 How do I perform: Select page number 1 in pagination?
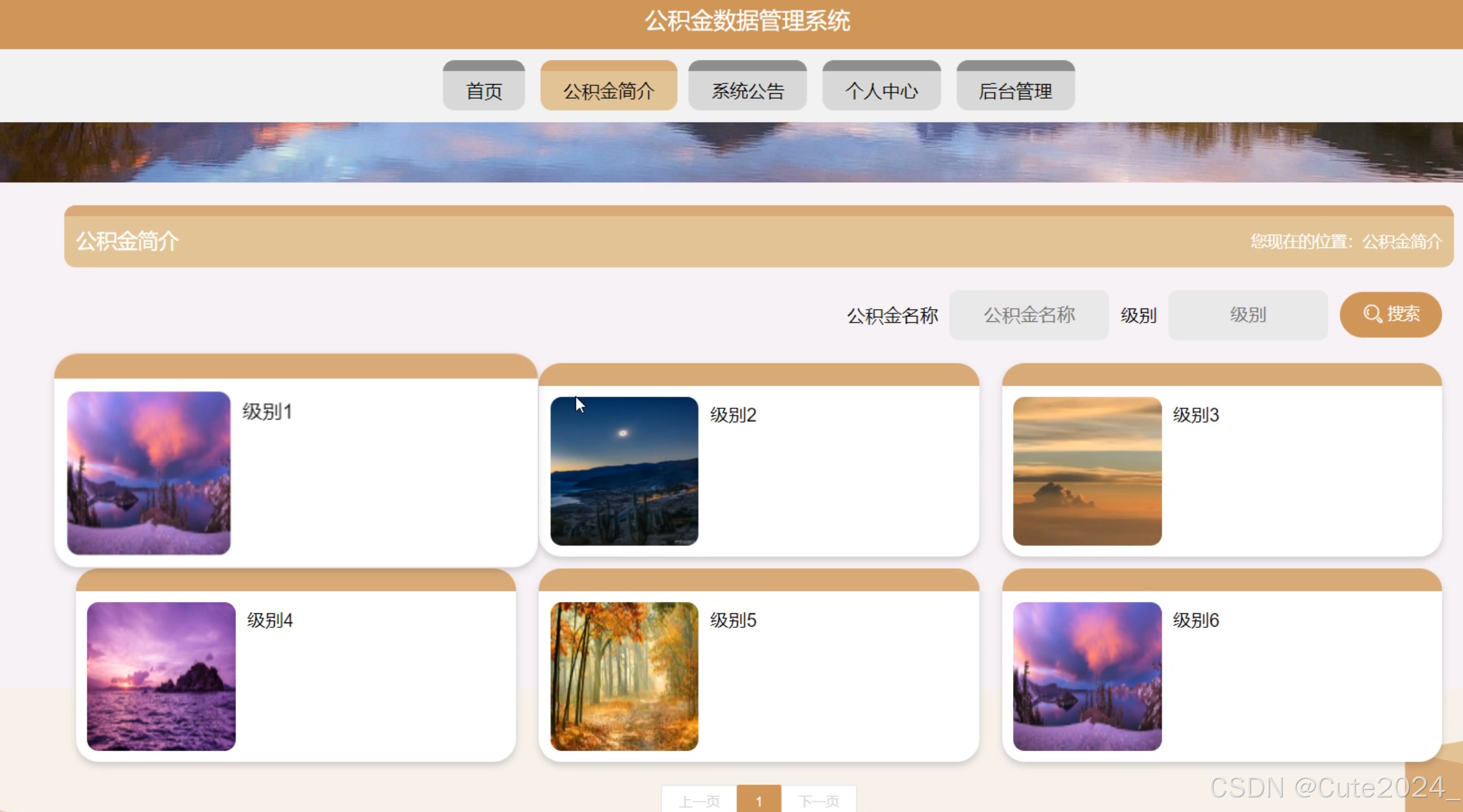[x=758, y=800]
